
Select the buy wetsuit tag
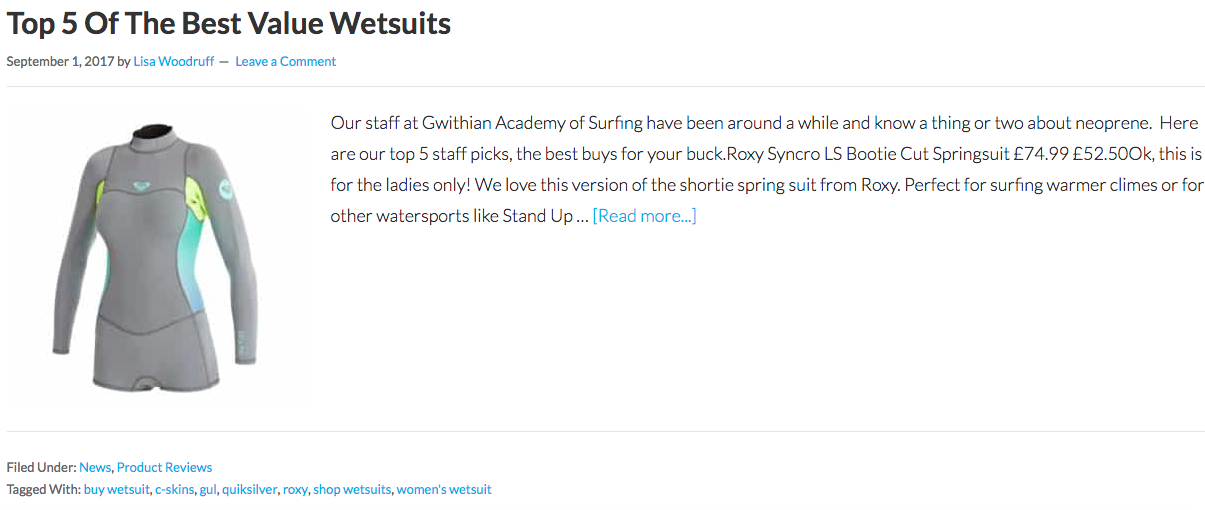point(116,490)
